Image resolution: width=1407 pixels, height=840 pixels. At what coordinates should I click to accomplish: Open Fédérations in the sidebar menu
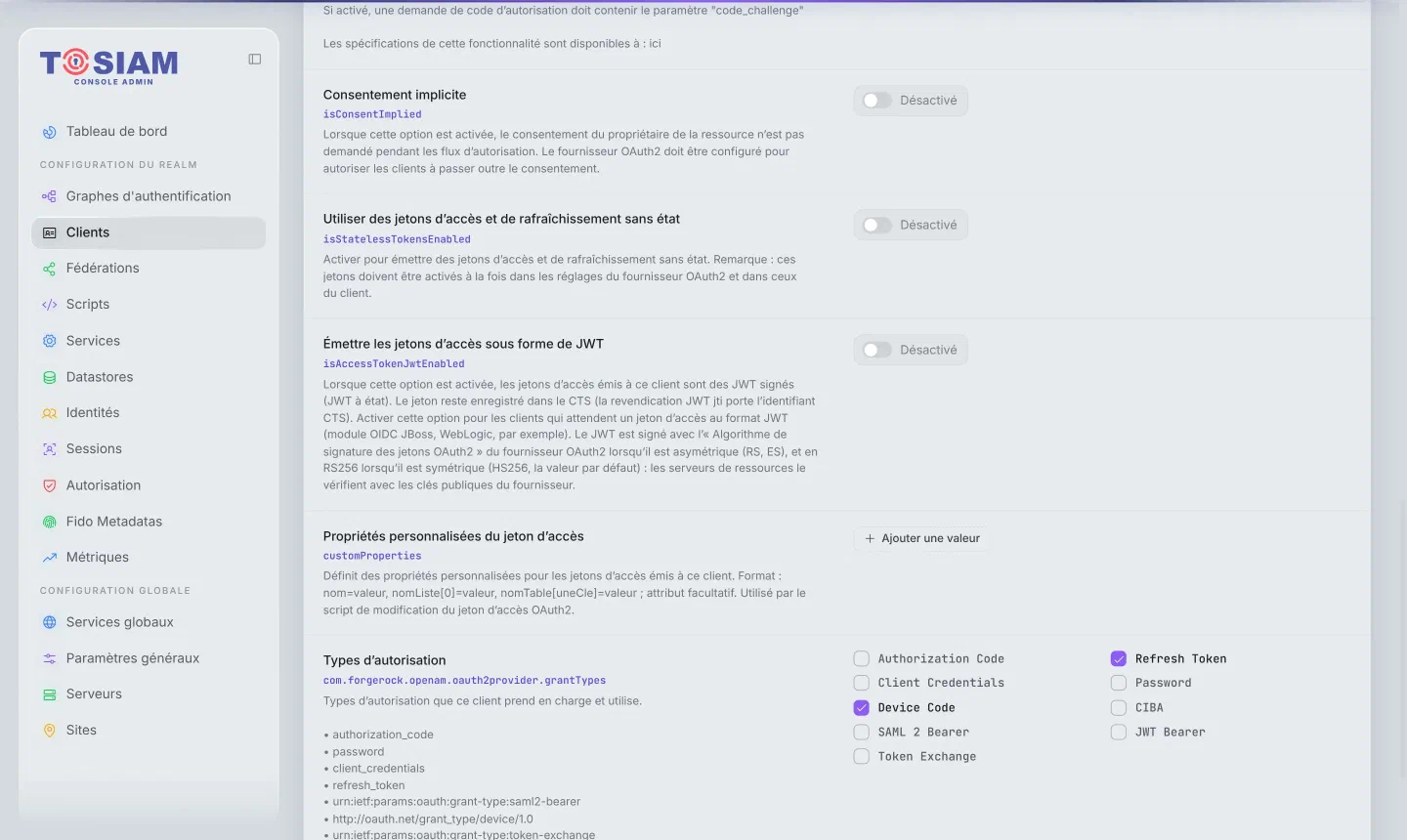pos(149,269)
